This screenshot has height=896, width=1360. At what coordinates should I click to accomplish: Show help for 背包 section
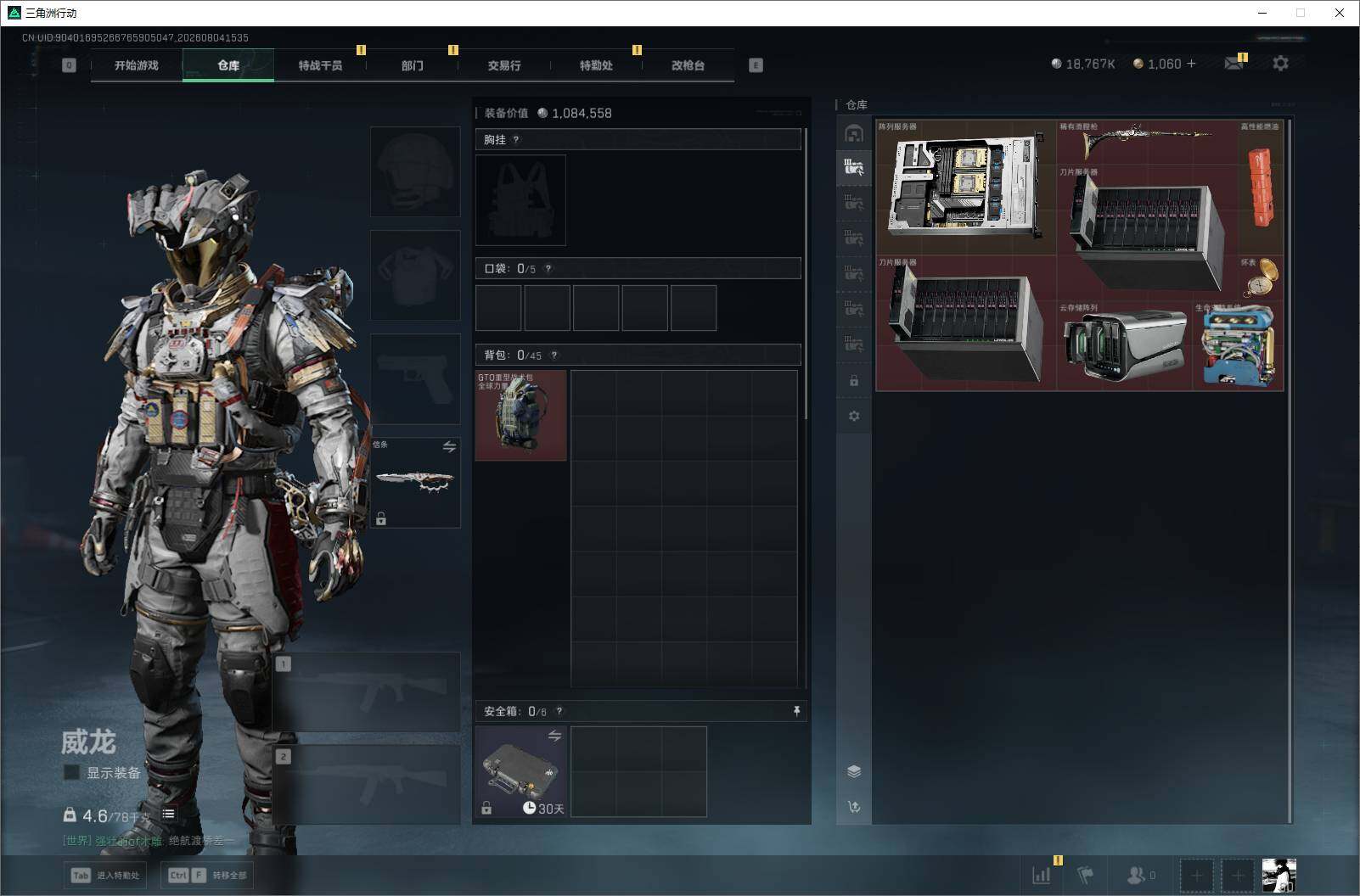click(554, 356)
